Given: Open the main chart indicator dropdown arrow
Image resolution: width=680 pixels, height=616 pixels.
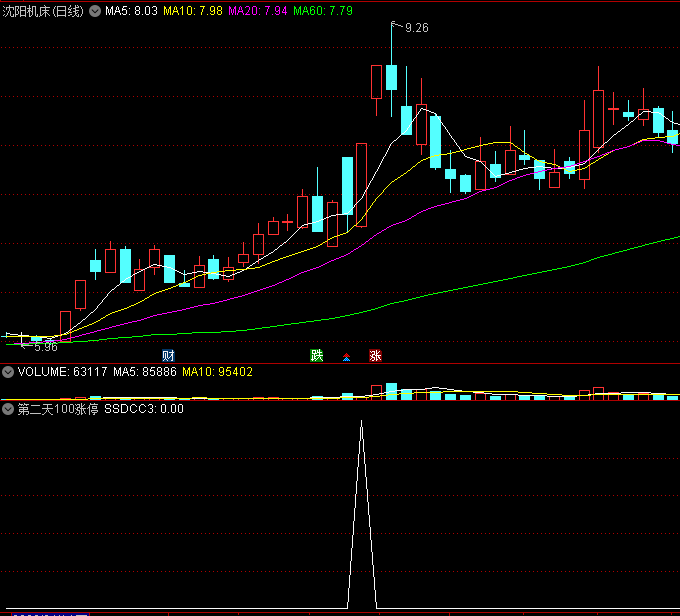Looking at the screenshot, I should coord(95,11).
